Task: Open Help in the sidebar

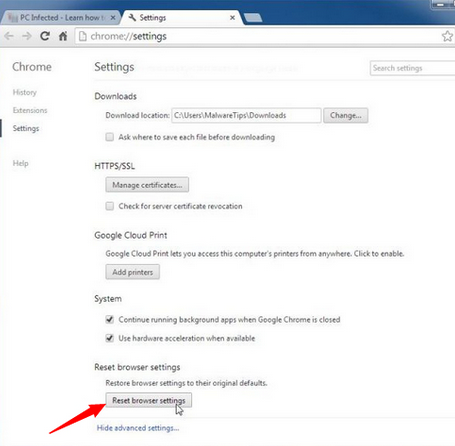Action: point(21,163)
